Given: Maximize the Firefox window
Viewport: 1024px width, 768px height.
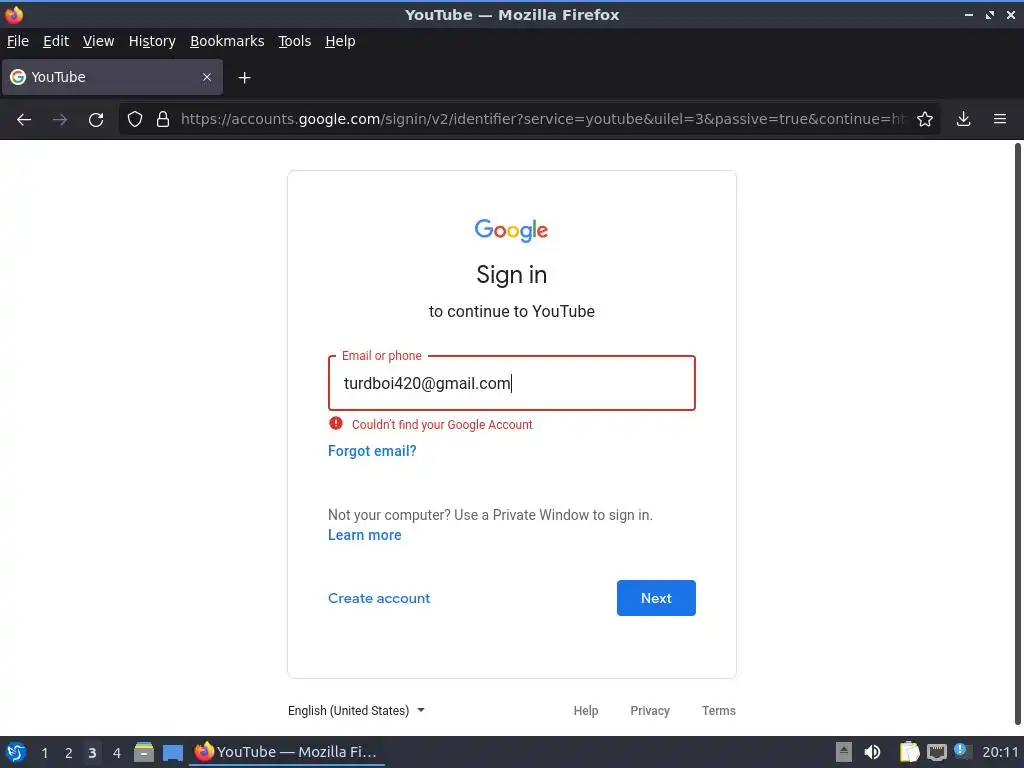Looking at the screenshot, I should (990, 15).
